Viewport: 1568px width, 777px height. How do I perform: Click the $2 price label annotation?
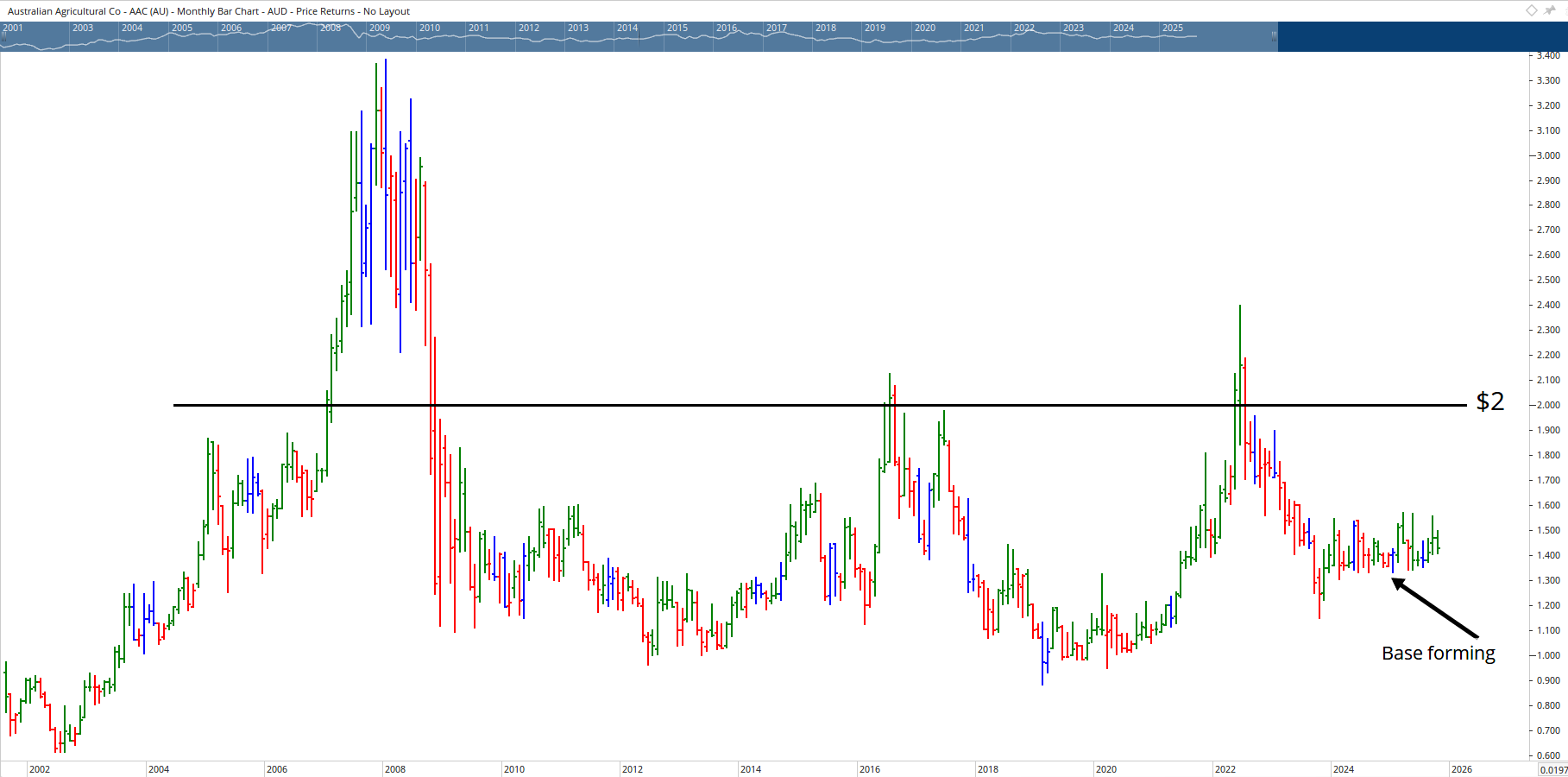click(1489, 401)
